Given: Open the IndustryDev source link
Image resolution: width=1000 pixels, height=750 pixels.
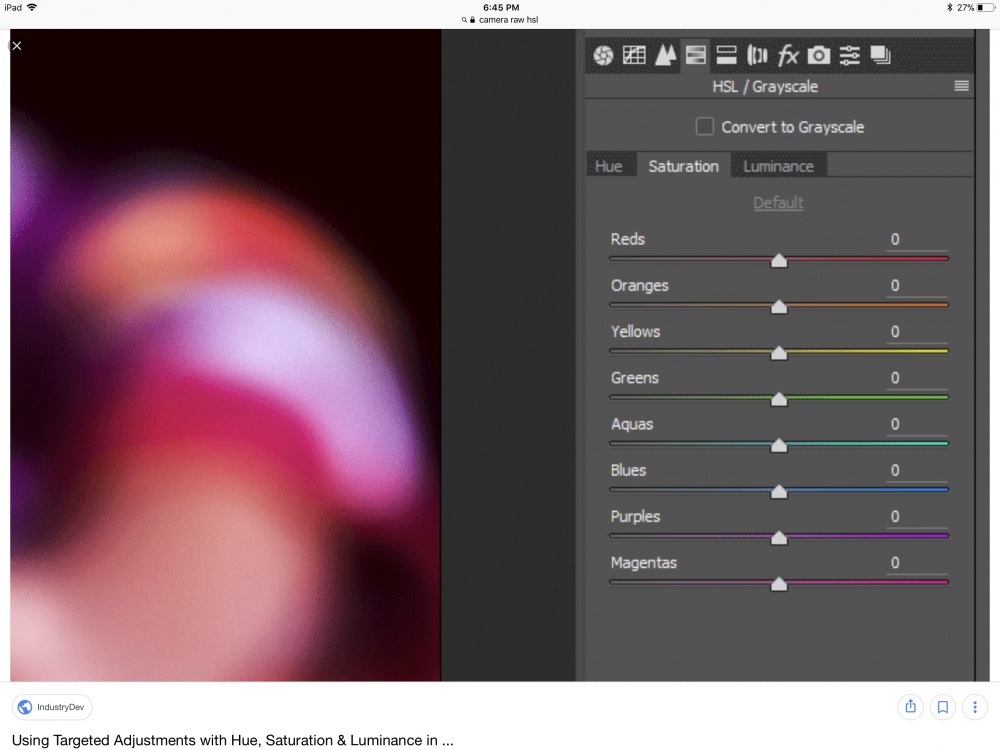Looking at the screenshot, I should (x=52, y=707).
